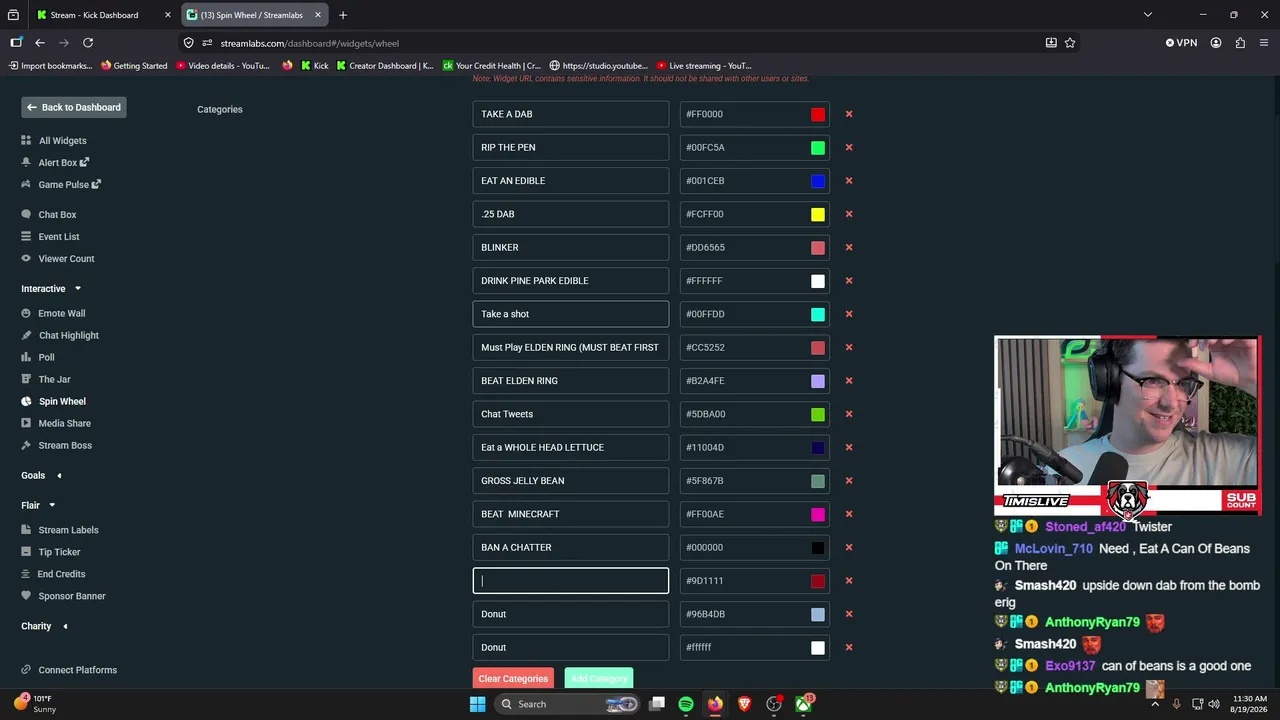The image size is (1280, 720).
Task: Show hidden system tray icons
Action: [x=1155, y=704]
